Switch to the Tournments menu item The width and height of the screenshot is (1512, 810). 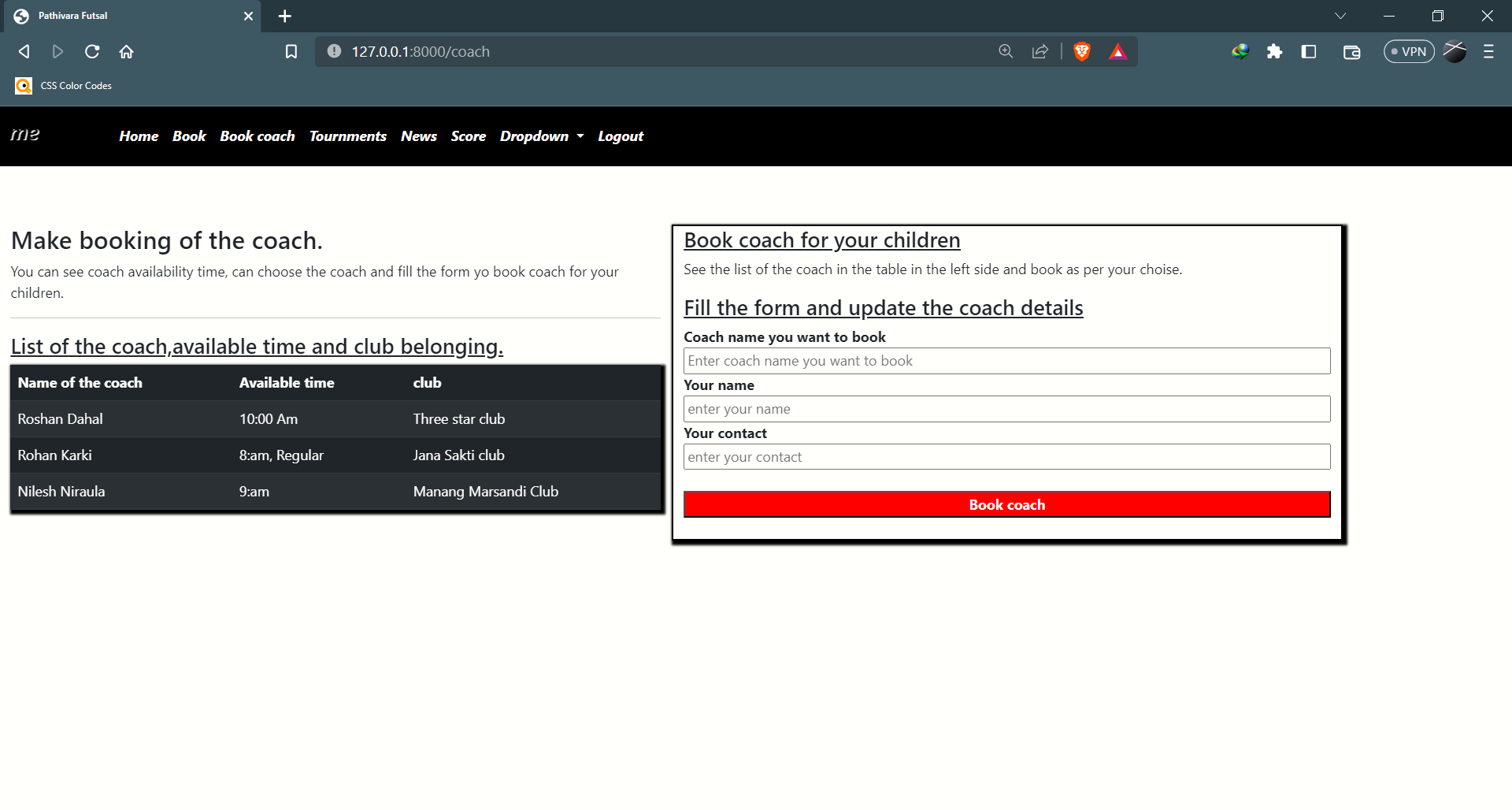coord(347,136)
